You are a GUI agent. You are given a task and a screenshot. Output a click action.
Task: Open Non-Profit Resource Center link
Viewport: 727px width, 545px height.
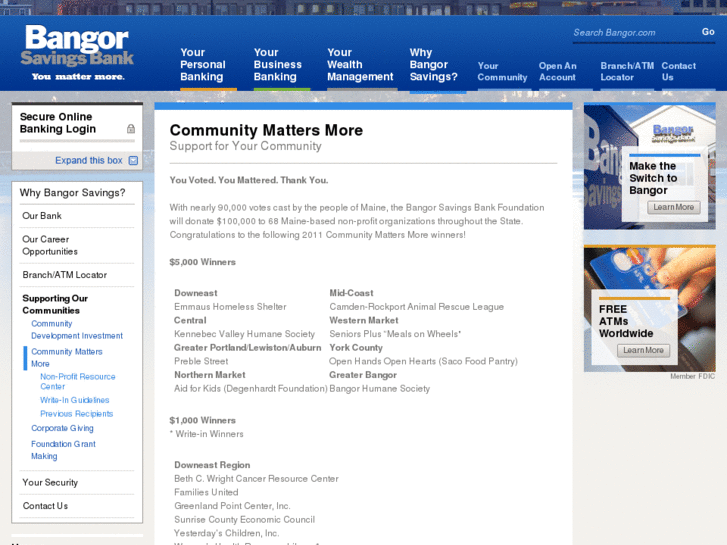(77, 381)
